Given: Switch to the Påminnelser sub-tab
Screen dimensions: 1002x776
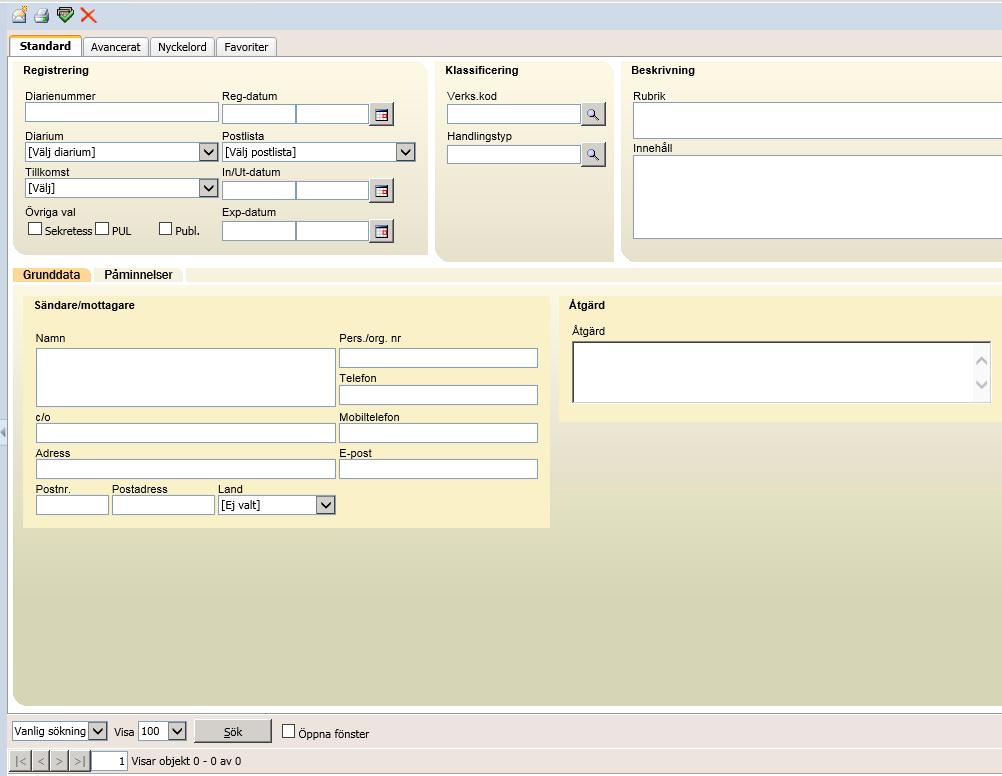Looking at the screenshot, I should (139, 275).
